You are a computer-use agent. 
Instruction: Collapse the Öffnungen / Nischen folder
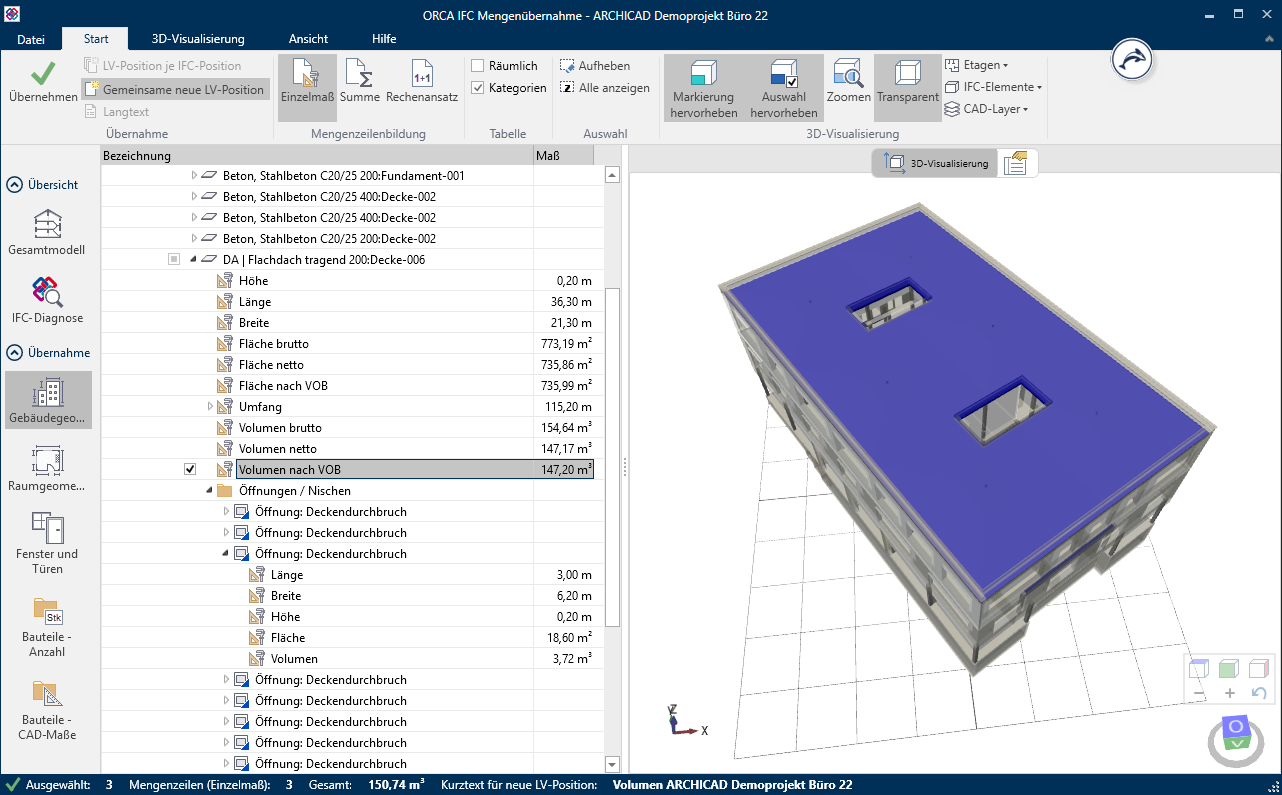209,491
